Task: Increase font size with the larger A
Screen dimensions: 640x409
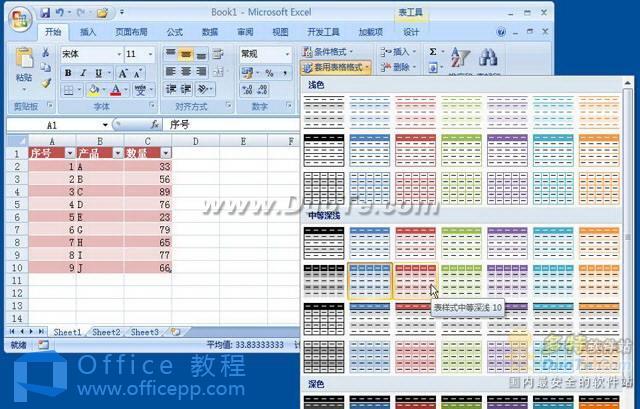Action: pyautogui.click(x=122, y=73)
